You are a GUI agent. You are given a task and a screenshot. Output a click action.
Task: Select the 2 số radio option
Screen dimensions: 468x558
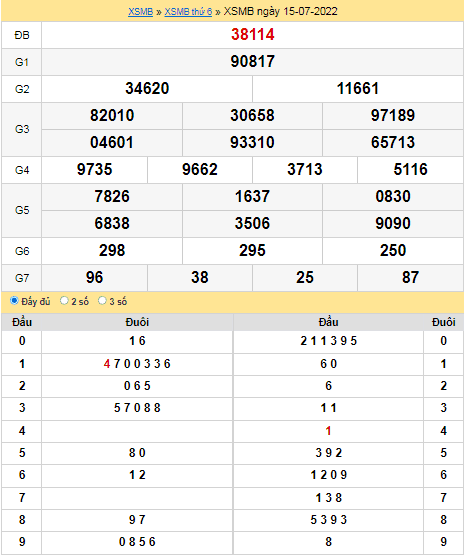64,302
